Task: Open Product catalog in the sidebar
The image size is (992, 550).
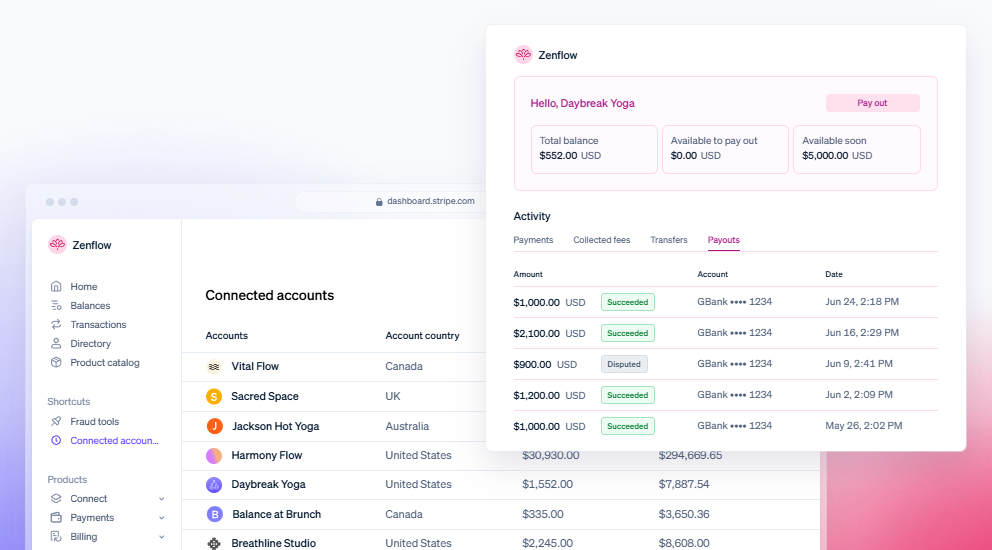Action: [104, 363]
